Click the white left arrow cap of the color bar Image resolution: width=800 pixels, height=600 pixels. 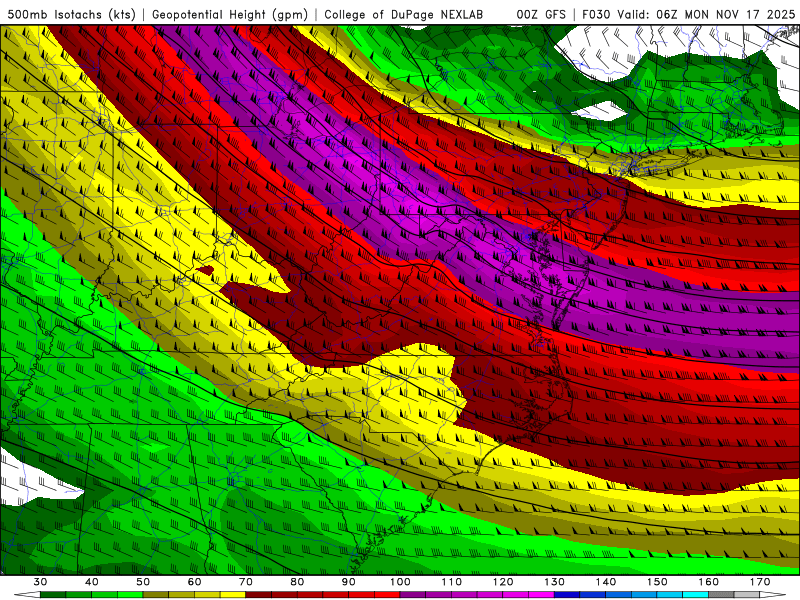(x=30, y=595)
